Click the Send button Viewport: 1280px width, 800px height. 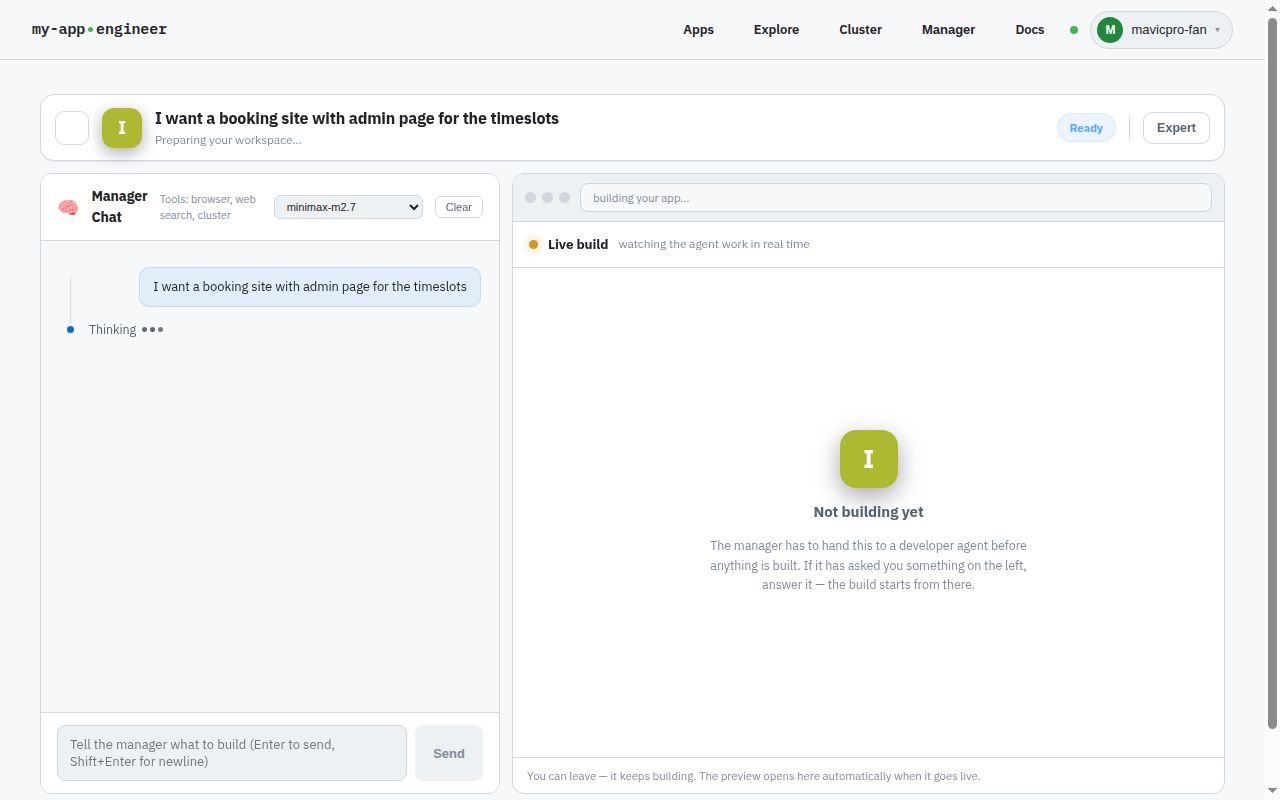pyautogui.click(x=449, y=753)
